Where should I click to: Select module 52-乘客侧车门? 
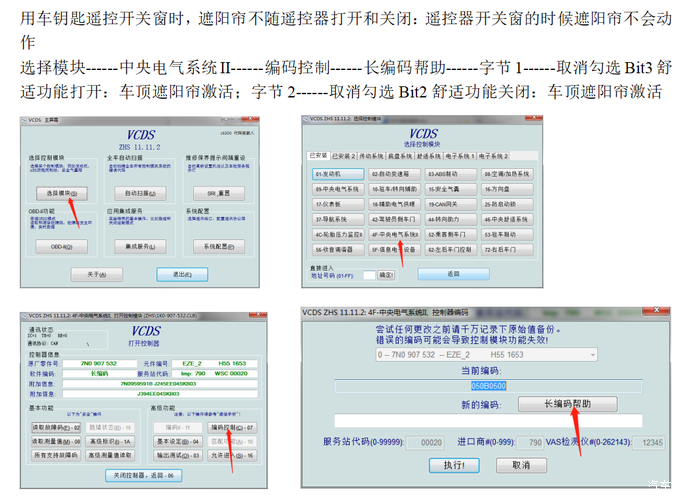pyautogui.click(x=450, y=235)
